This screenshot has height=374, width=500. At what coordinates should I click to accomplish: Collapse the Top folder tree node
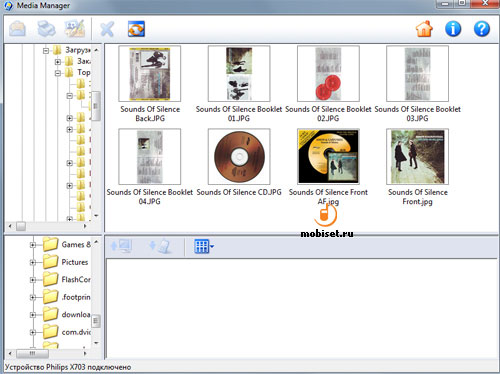click(x=58, y=73)
